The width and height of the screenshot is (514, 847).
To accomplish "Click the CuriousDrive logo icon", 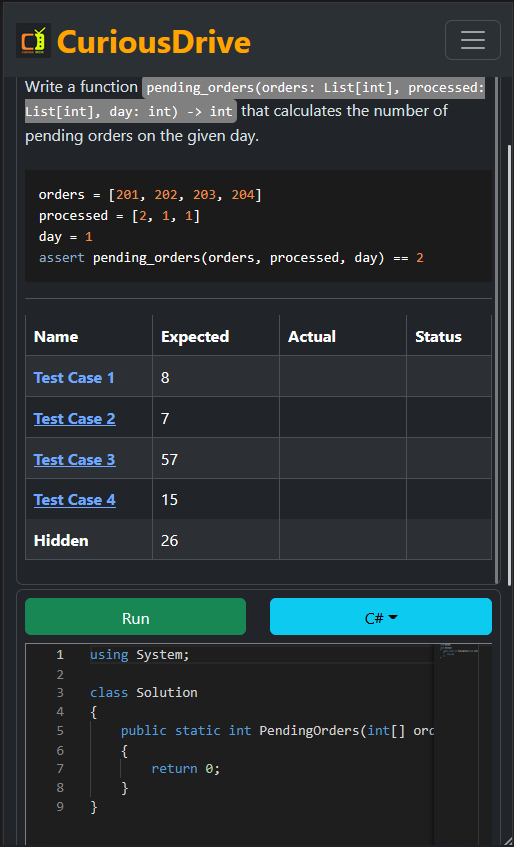I will [x=33, y=41].
